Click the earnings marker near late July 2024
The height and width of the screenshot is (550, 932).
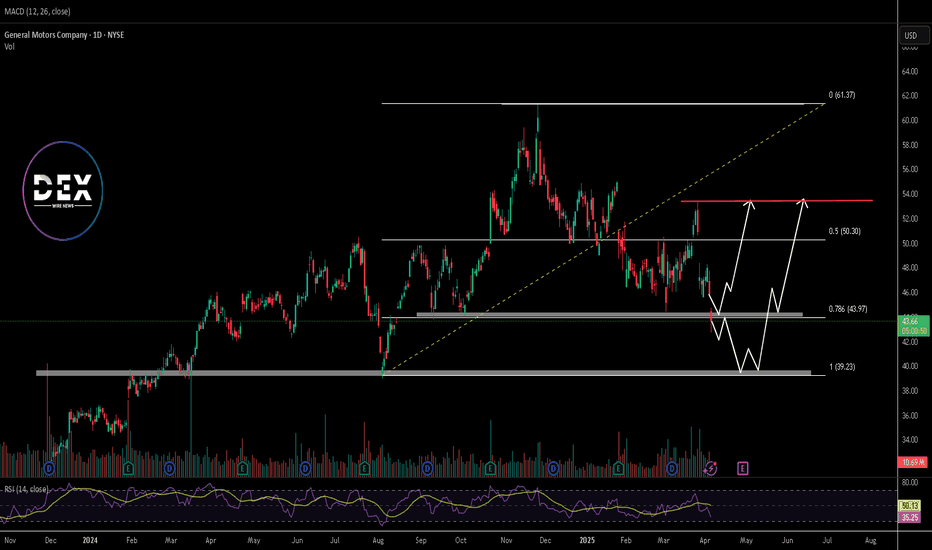[364, 469]
